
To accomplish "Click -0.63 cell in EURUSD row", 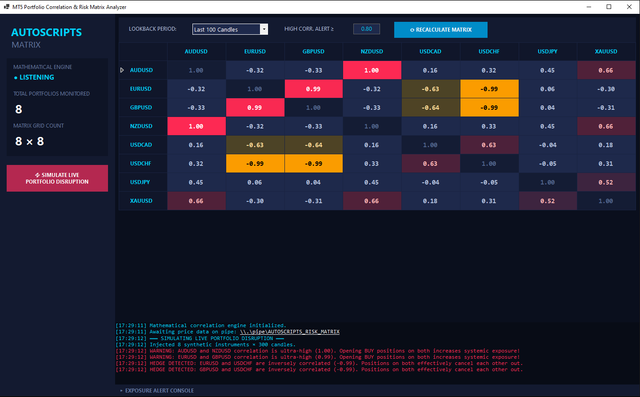I will [x=430, y=89].
